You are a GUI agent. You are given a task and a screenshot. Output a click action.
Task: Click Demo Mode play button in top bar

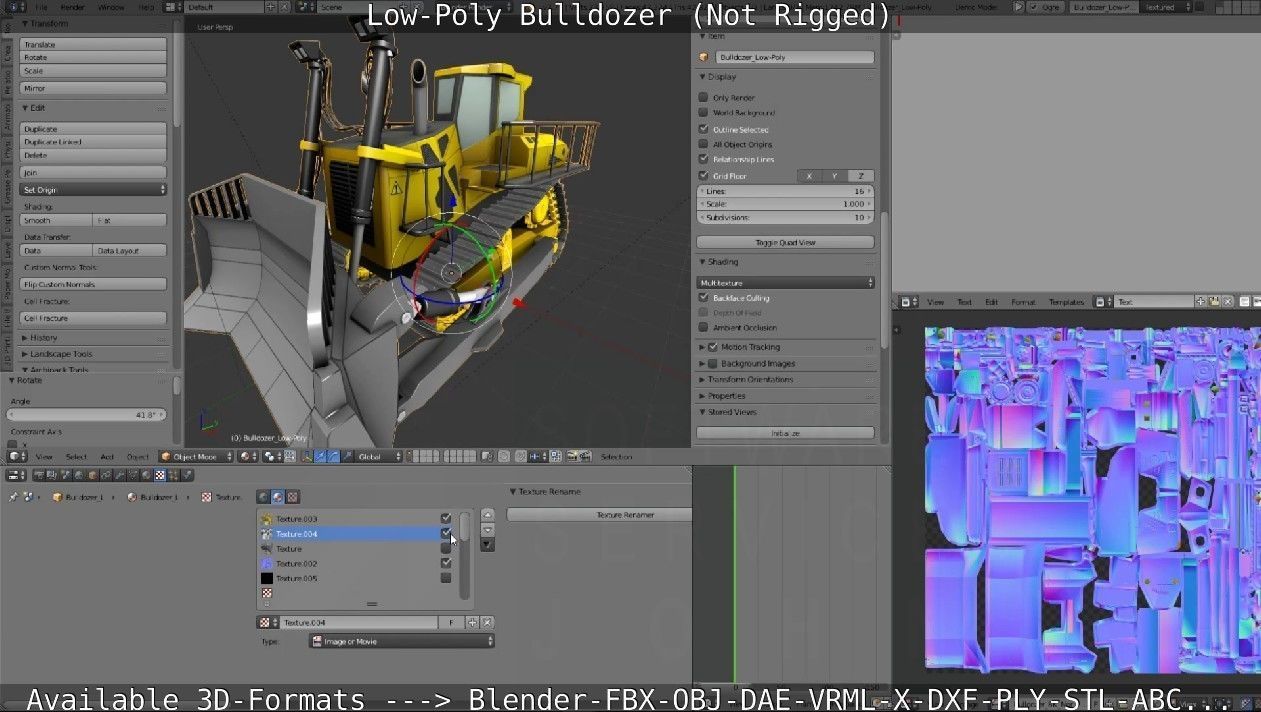click(x=1019, y=7)
